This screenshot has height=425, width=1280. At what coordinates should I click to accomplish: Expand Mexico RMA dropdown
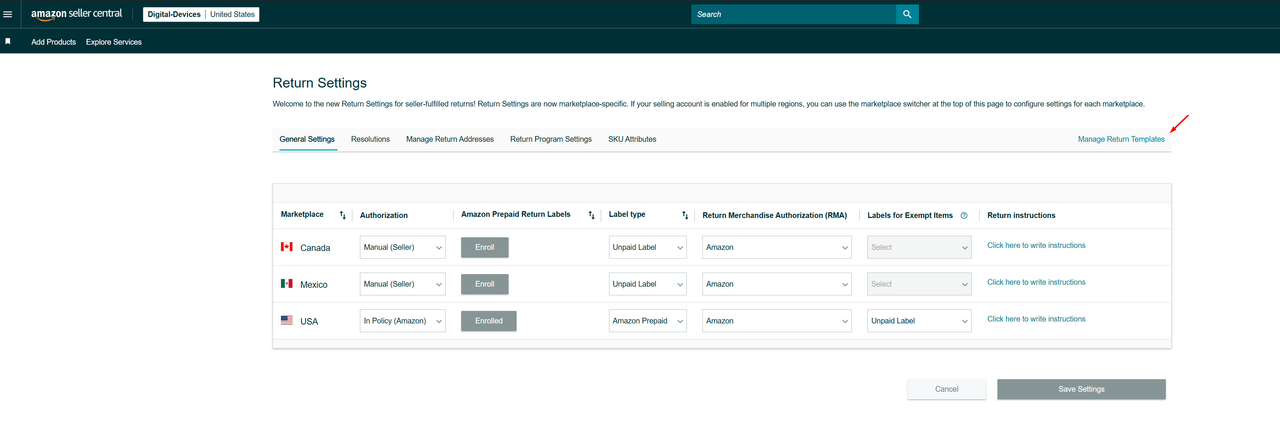(776, 284)
